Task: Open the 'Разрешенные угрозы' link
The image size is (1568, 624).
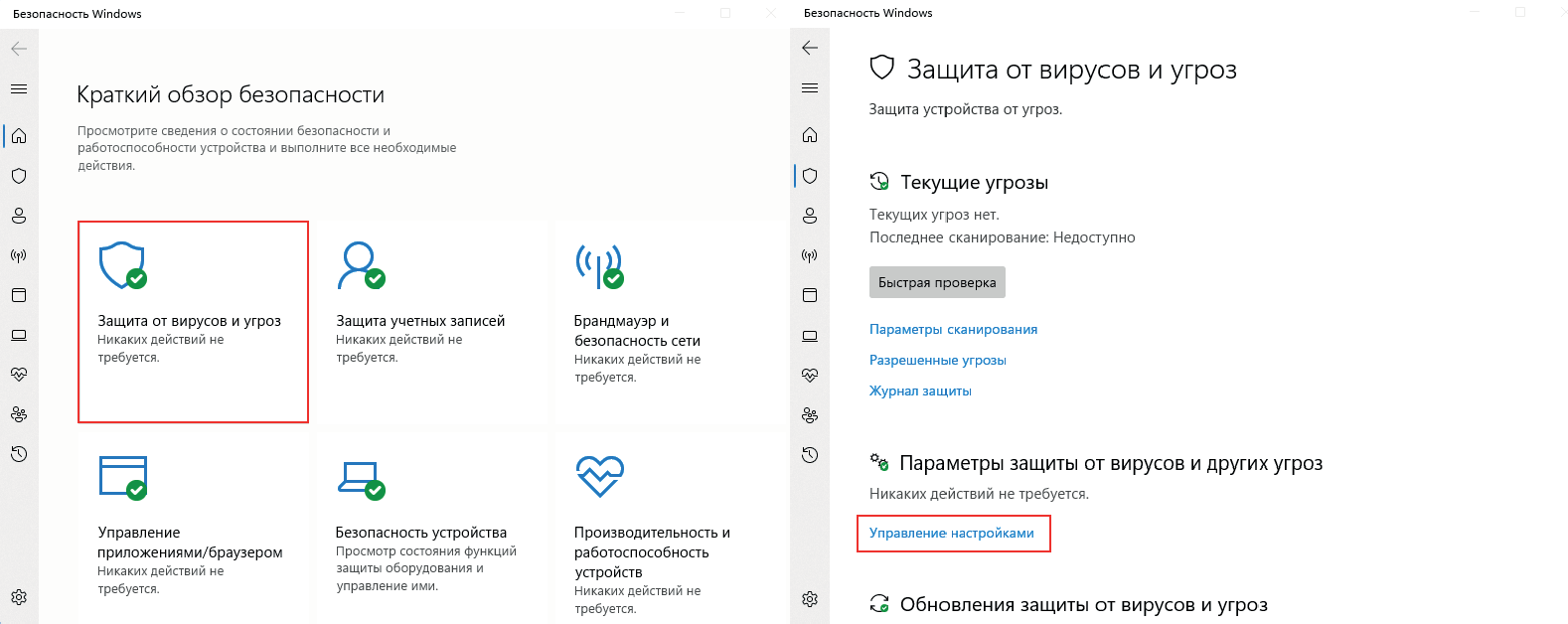Action: [937, 360]
